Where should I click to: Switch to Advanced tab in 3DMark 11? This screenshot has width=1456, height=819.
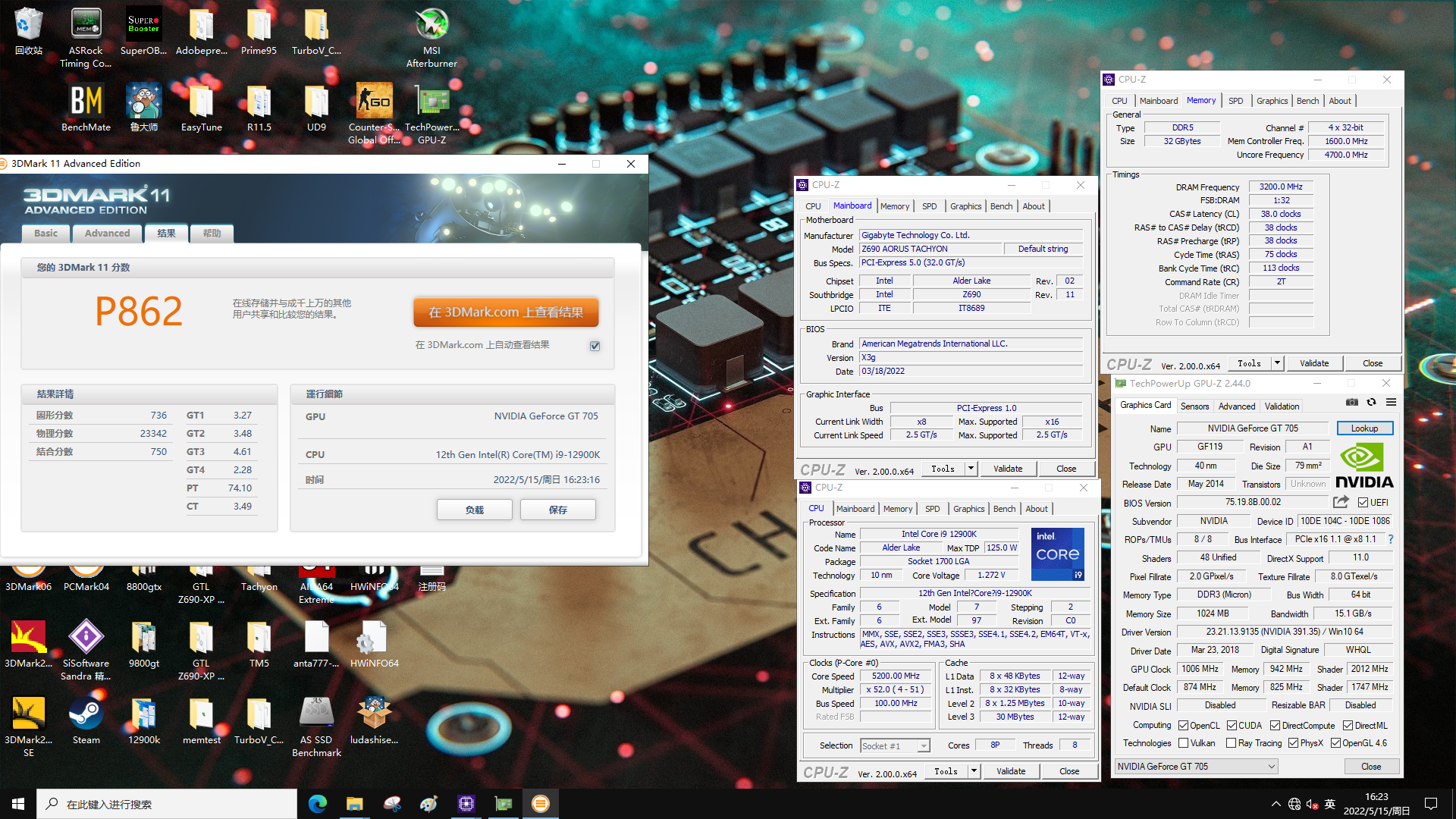point(107,234)
